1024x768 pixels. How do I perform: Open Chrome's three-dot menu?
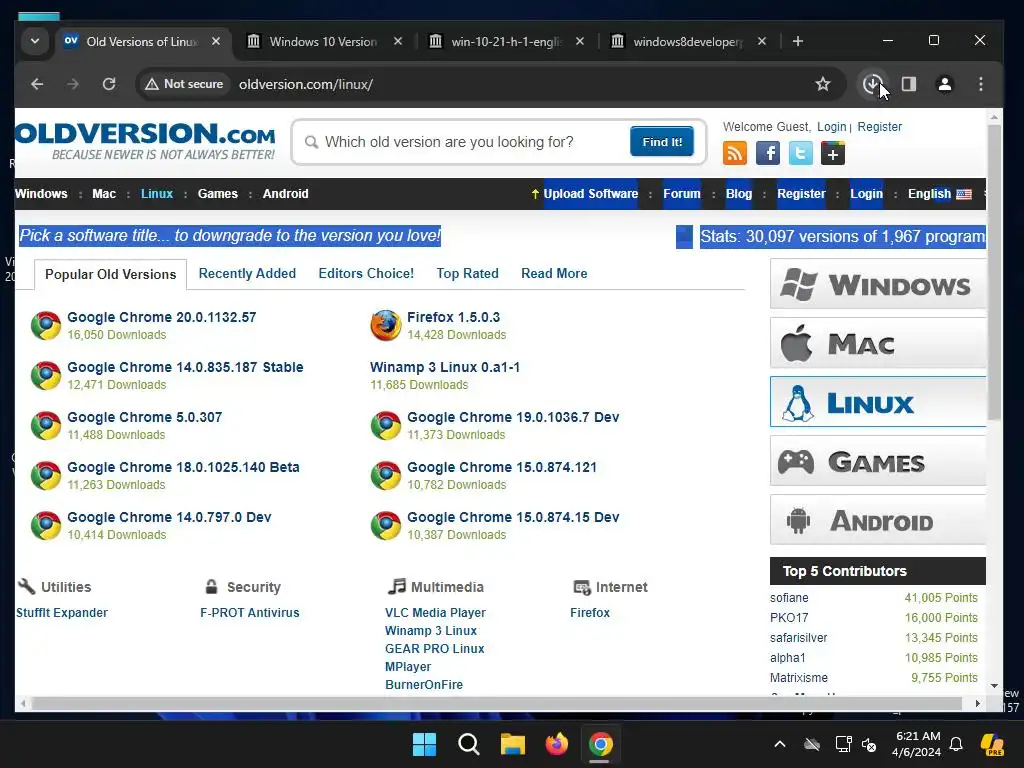pyautogui.click(x=980, y=84)
